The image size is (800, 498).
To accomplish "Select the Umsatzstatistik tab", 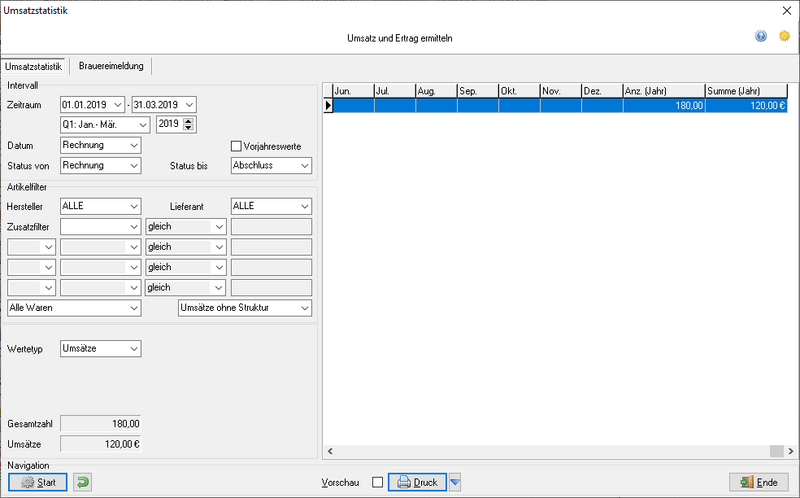I will coord(34,66).
